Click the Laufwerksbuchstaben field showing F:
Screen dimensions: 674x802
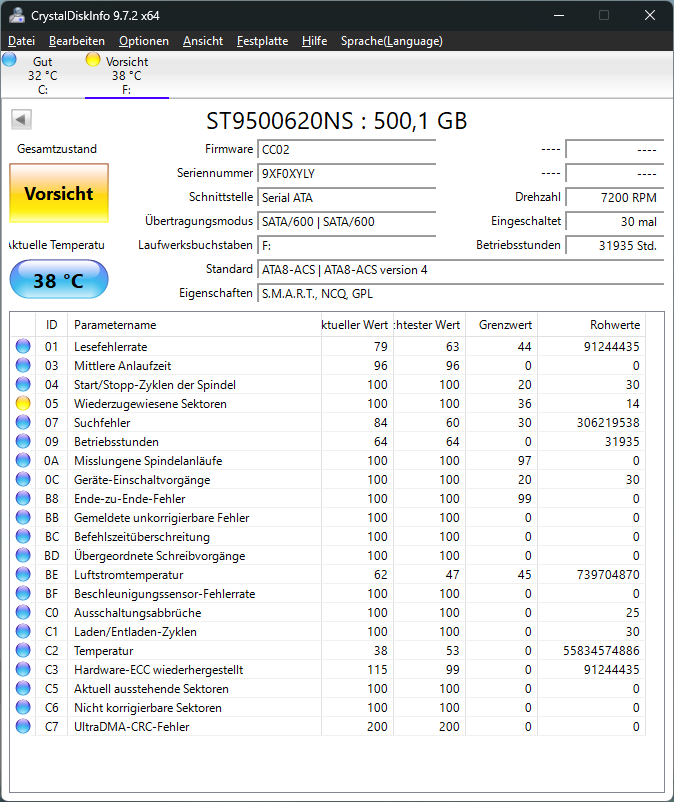tap(346, 246)
